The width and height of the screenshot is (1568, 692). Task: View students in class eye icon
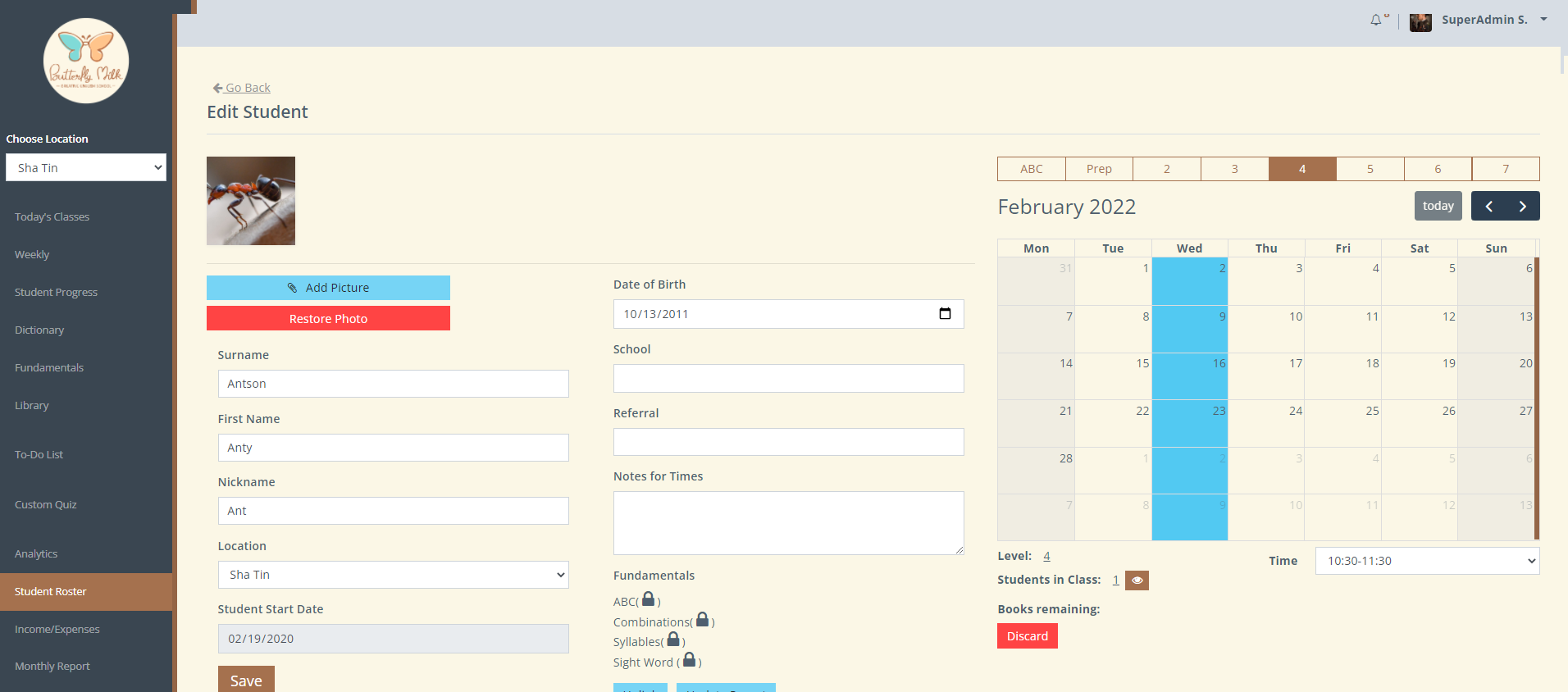pos(1137,580)
